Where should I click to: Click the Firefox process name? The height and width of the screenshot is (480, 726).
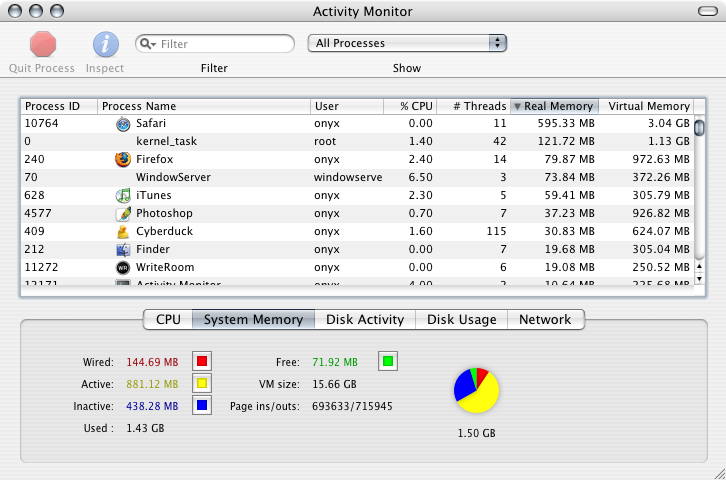155,159
